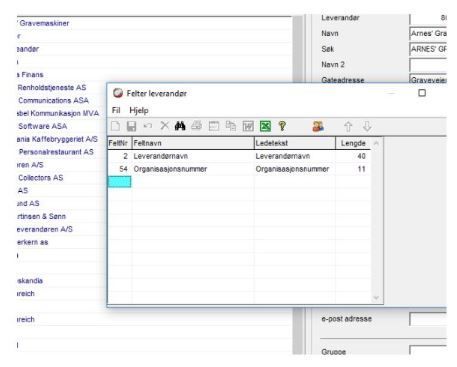Viewport: 457px width, 367px height.
Task: Click the Feltnavn column header
Action: [x=193, y=143]
